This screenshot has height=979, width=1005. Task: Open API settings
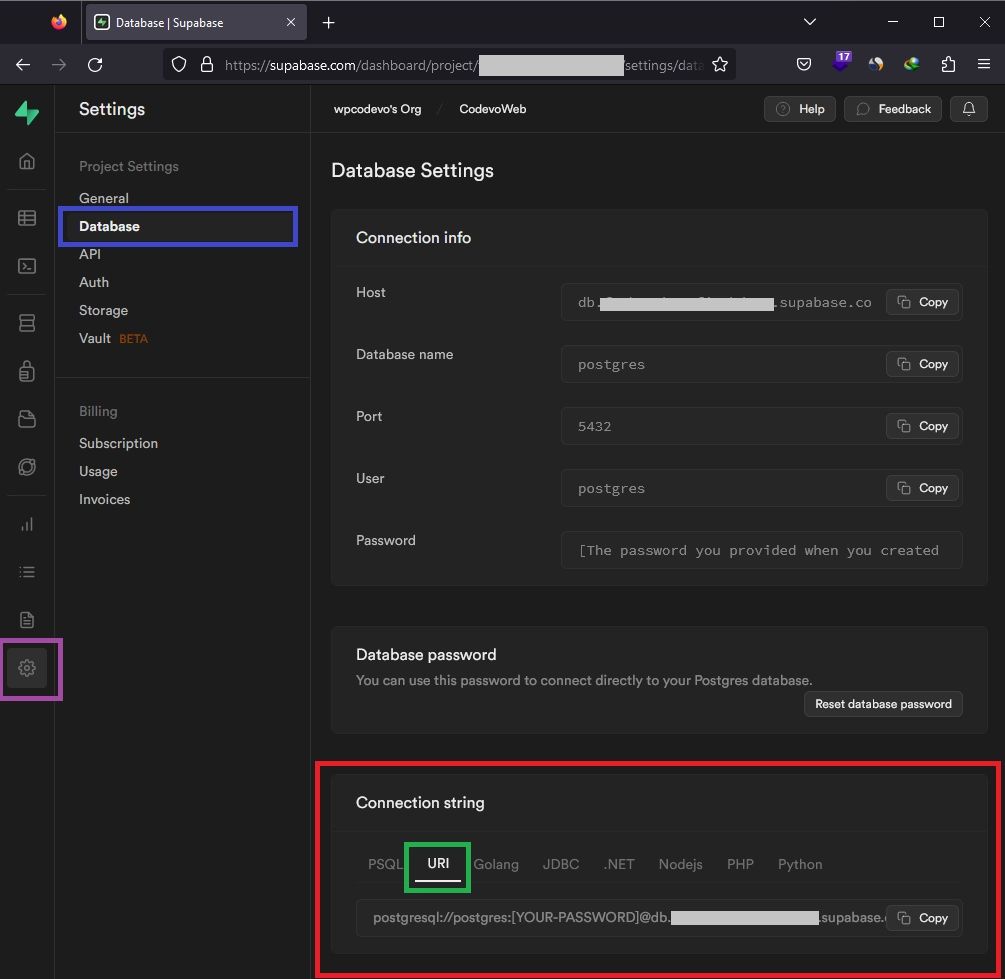coord(90,254)
